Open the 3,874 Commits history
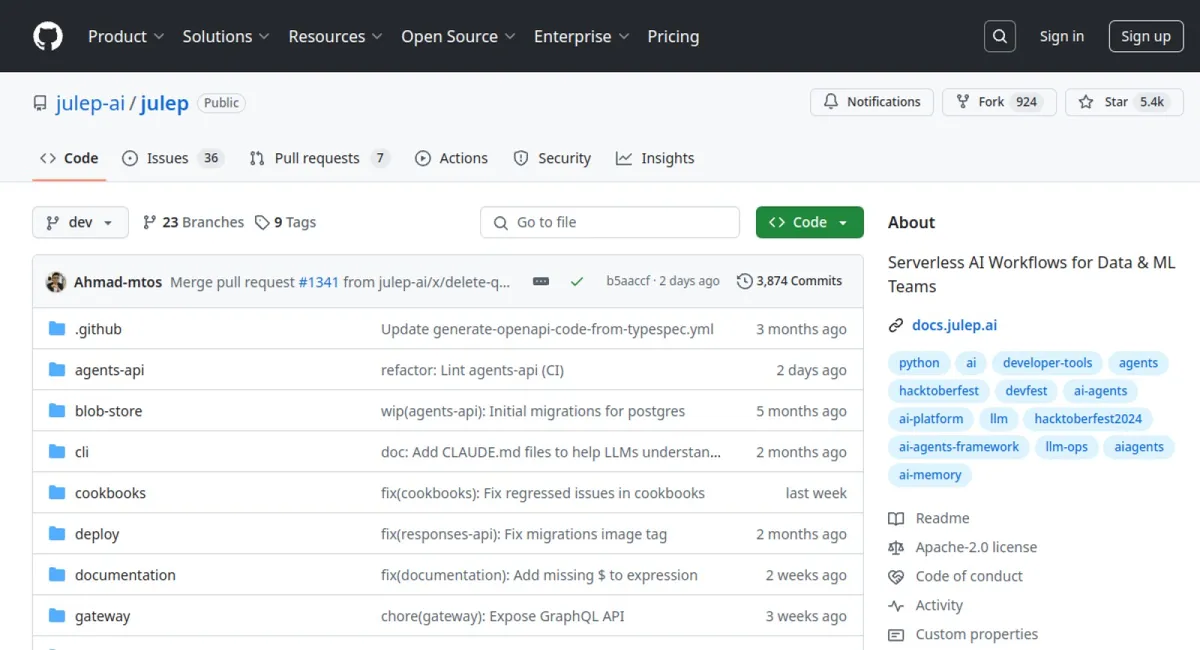Image resolution: width=1200 pixels, height=650 pixels. [790, 281]
